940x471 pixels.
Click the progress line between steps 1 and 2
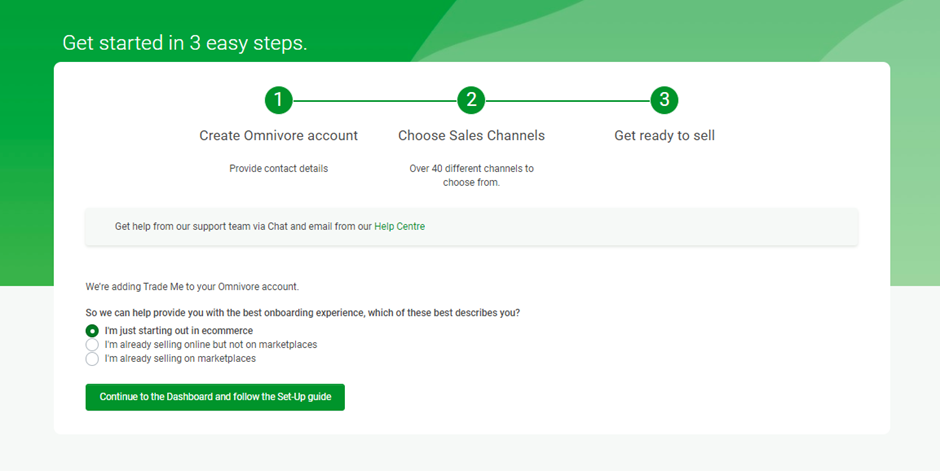(x=375, y=100)
